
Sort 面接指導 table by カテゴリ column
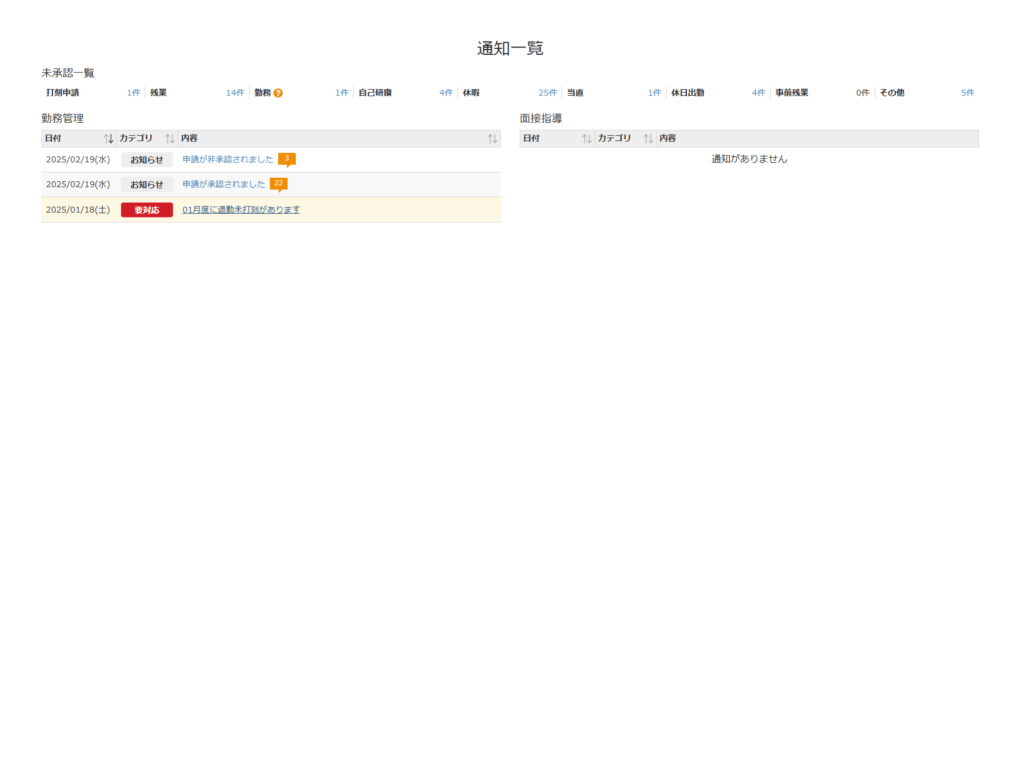tap(648, 138)
